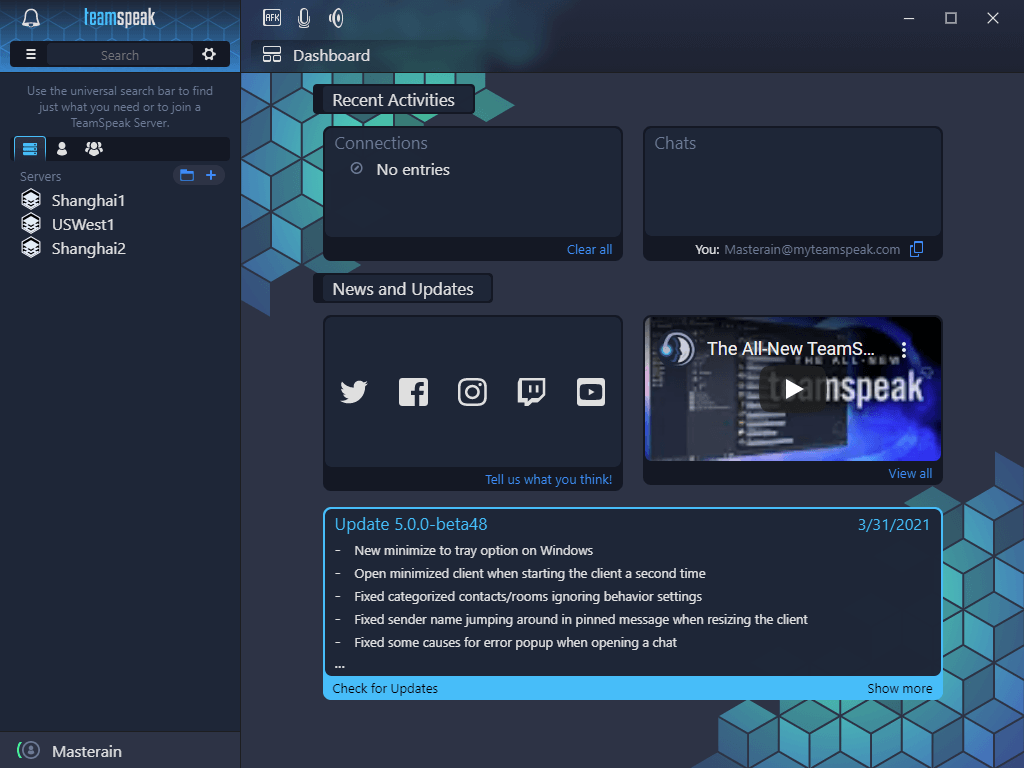The image size is (1024, 768).
Task: Click the universal Search bar
Action: [119, 55]
